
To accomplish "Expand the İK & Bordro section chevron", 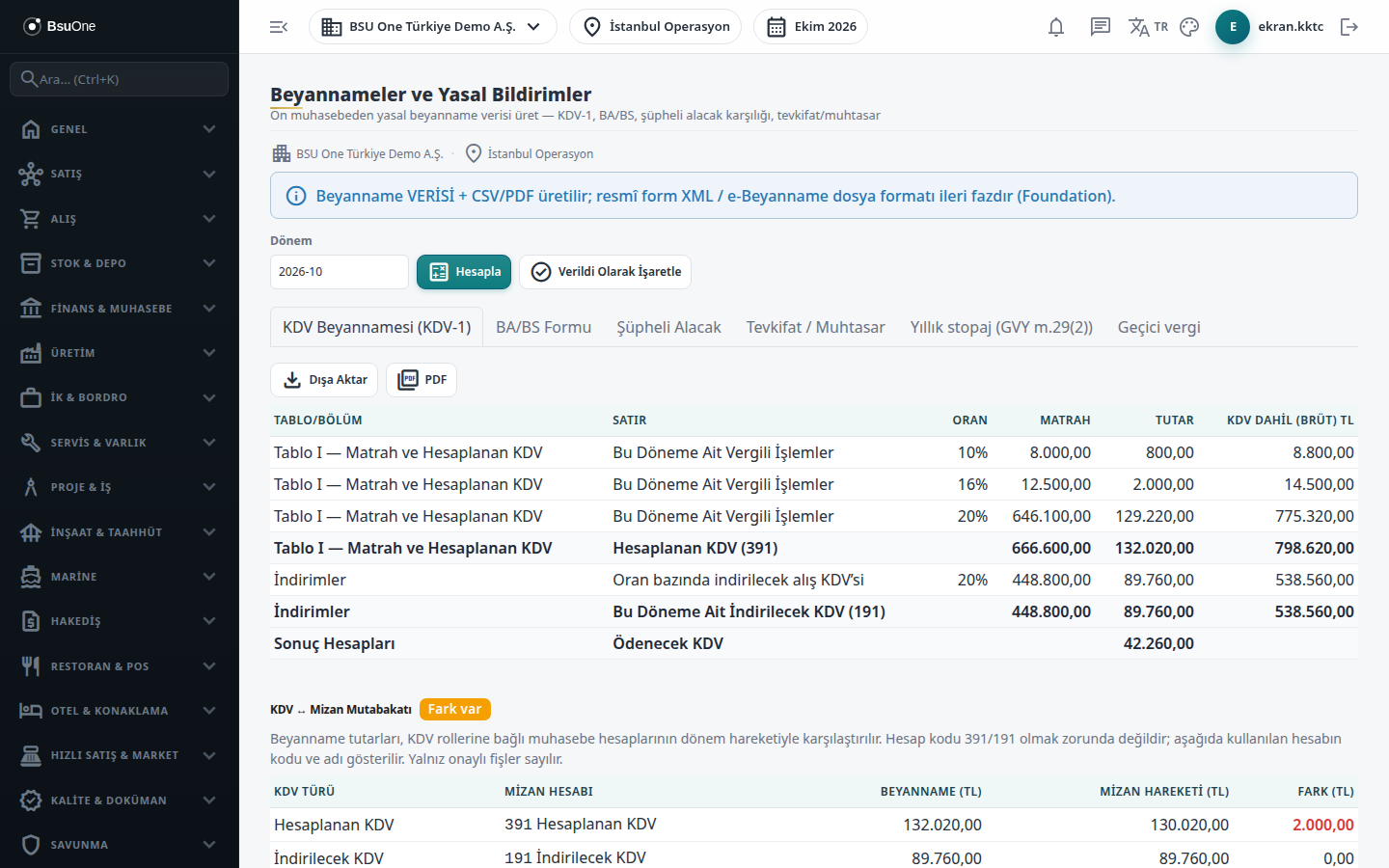I will pos(209,397).
